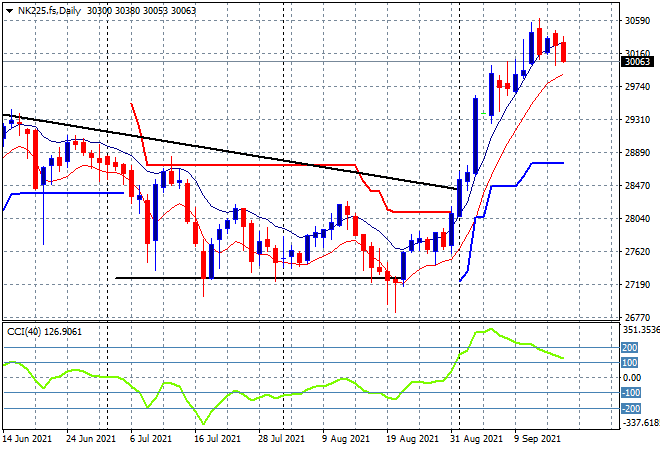660x450 pixels.
Task: Click price scale value 27190
Action: pyautogui.click(x=637, y=285)
